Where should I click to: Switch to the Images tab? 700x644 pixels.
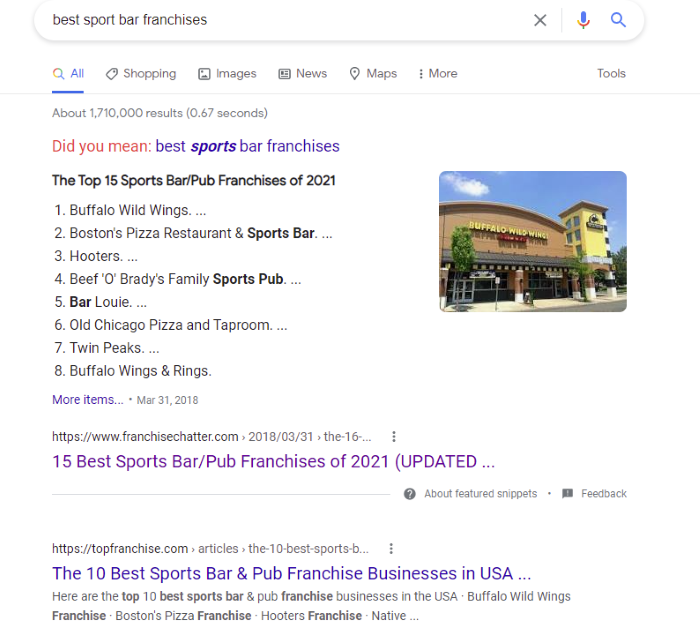coord(227,74)
